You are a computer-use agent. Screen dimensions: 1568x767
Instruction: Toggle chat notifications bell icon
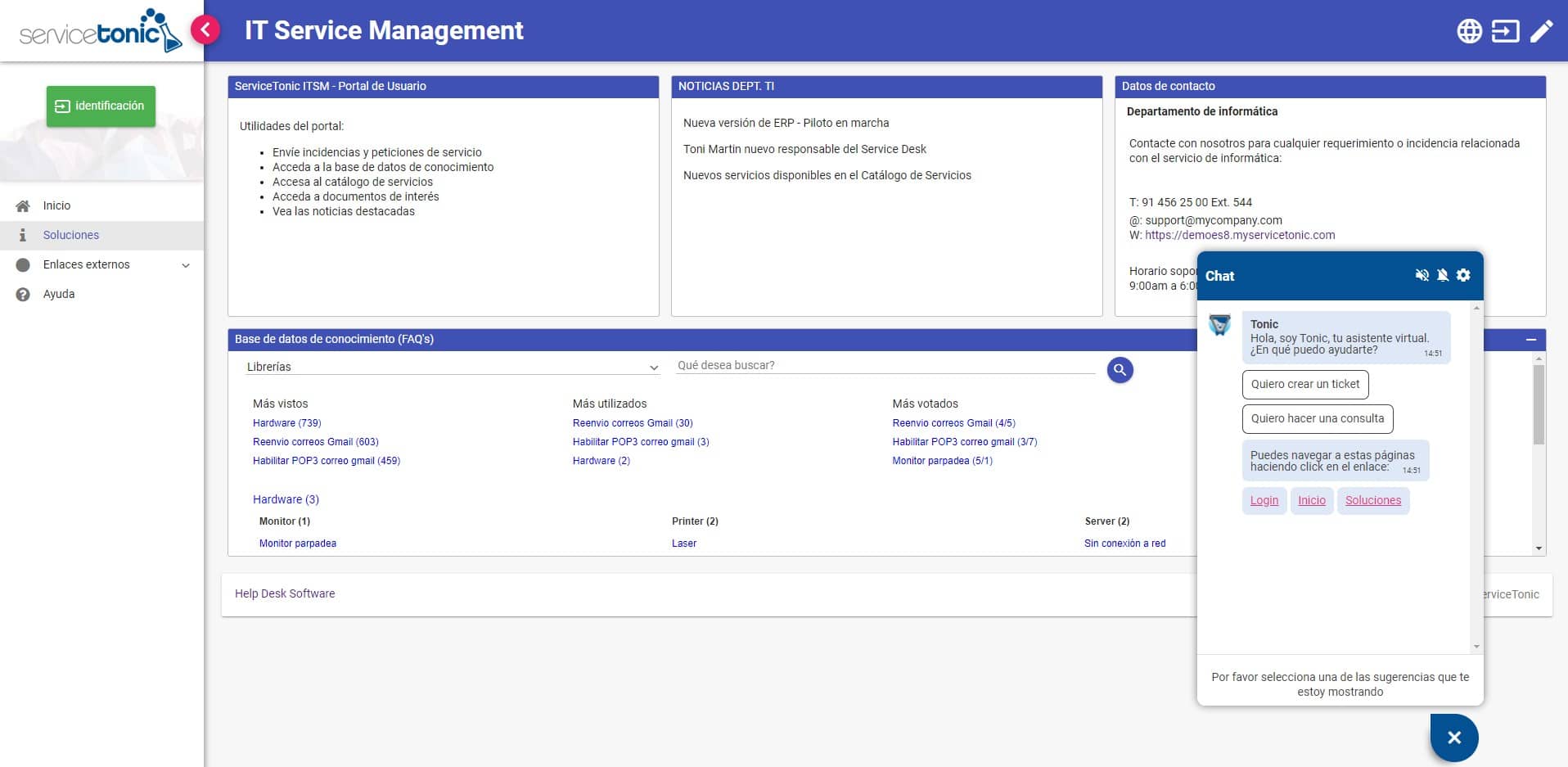[1443, 275]
